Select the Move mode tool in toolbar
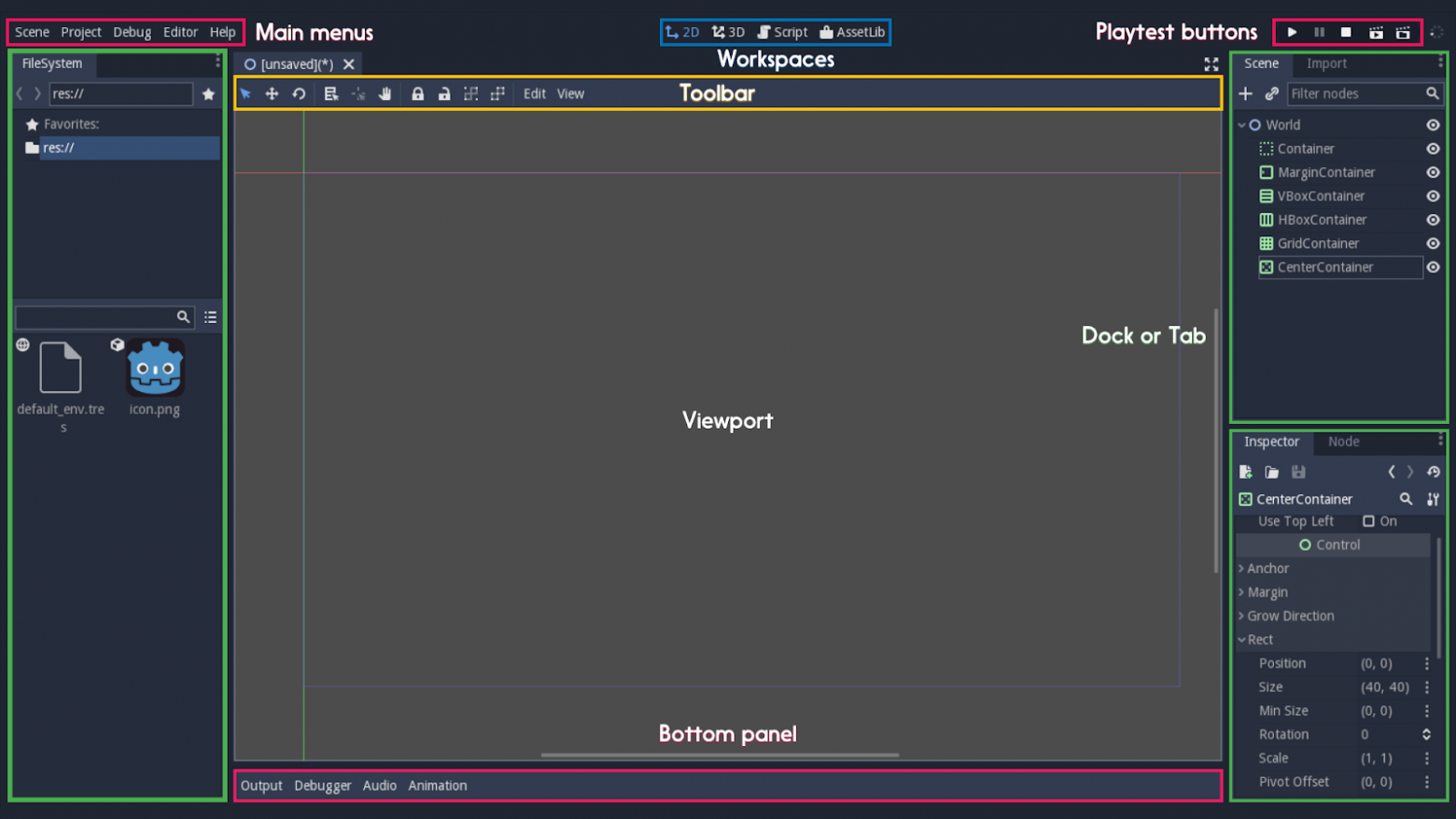Image resolution: width=1456 pixels, height=819 pixels. coord(272,93)
